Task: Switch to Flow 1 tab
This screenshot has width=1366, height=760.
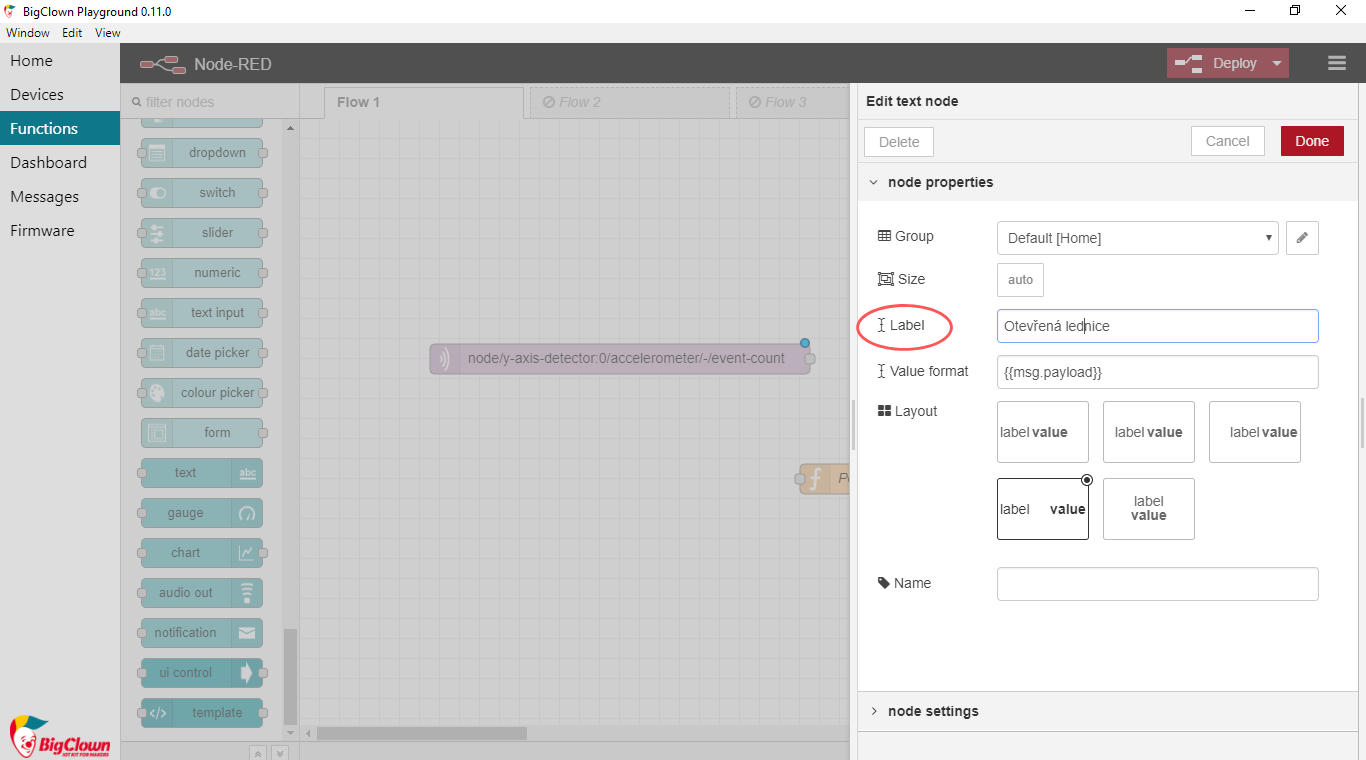Action: click(424, 102)
